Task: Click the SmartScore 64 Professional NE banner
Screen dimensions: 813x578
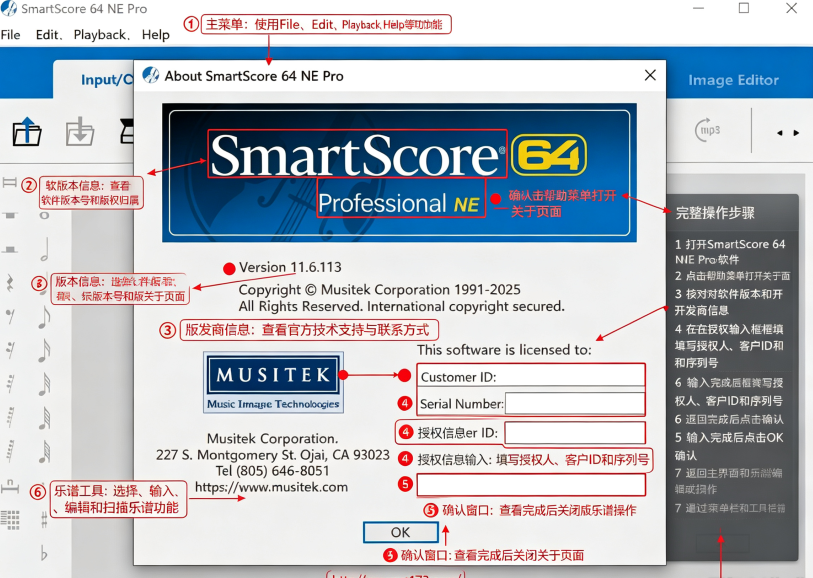Action: click(x=399, y=173)
